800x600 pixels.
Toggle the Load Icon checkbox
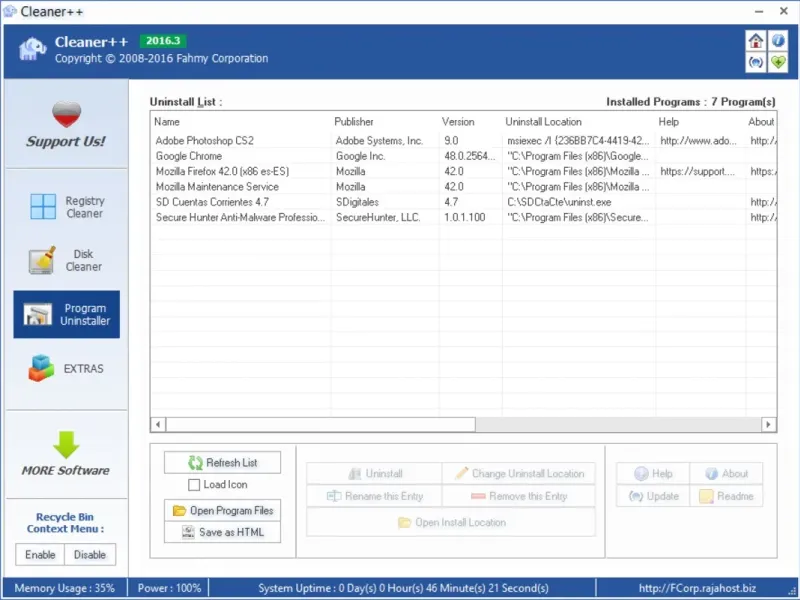194,485
